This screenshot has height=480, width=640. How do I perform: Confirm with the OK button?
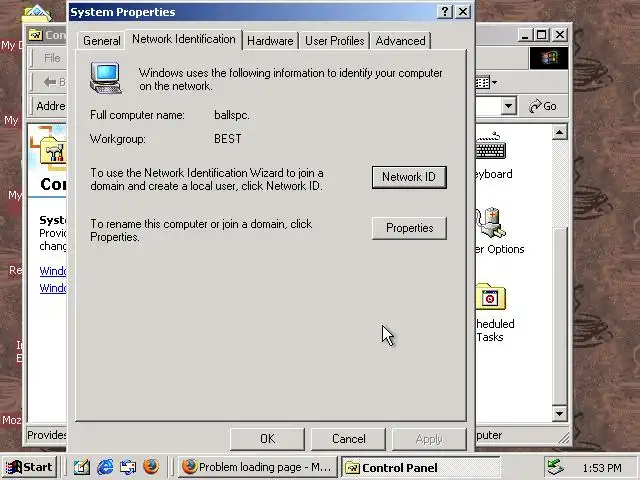(267, 439)
